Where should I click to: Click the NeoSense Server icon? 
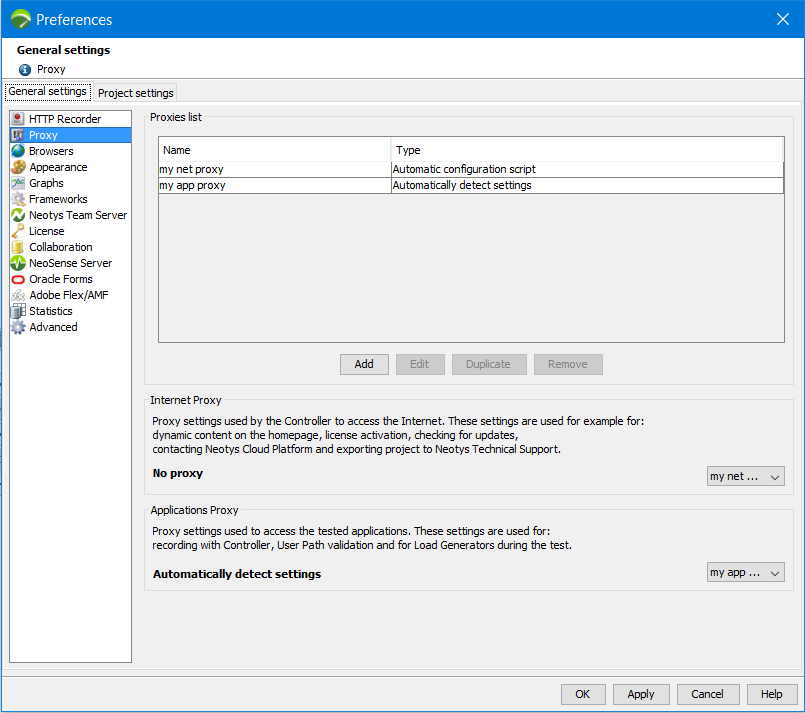18,263
